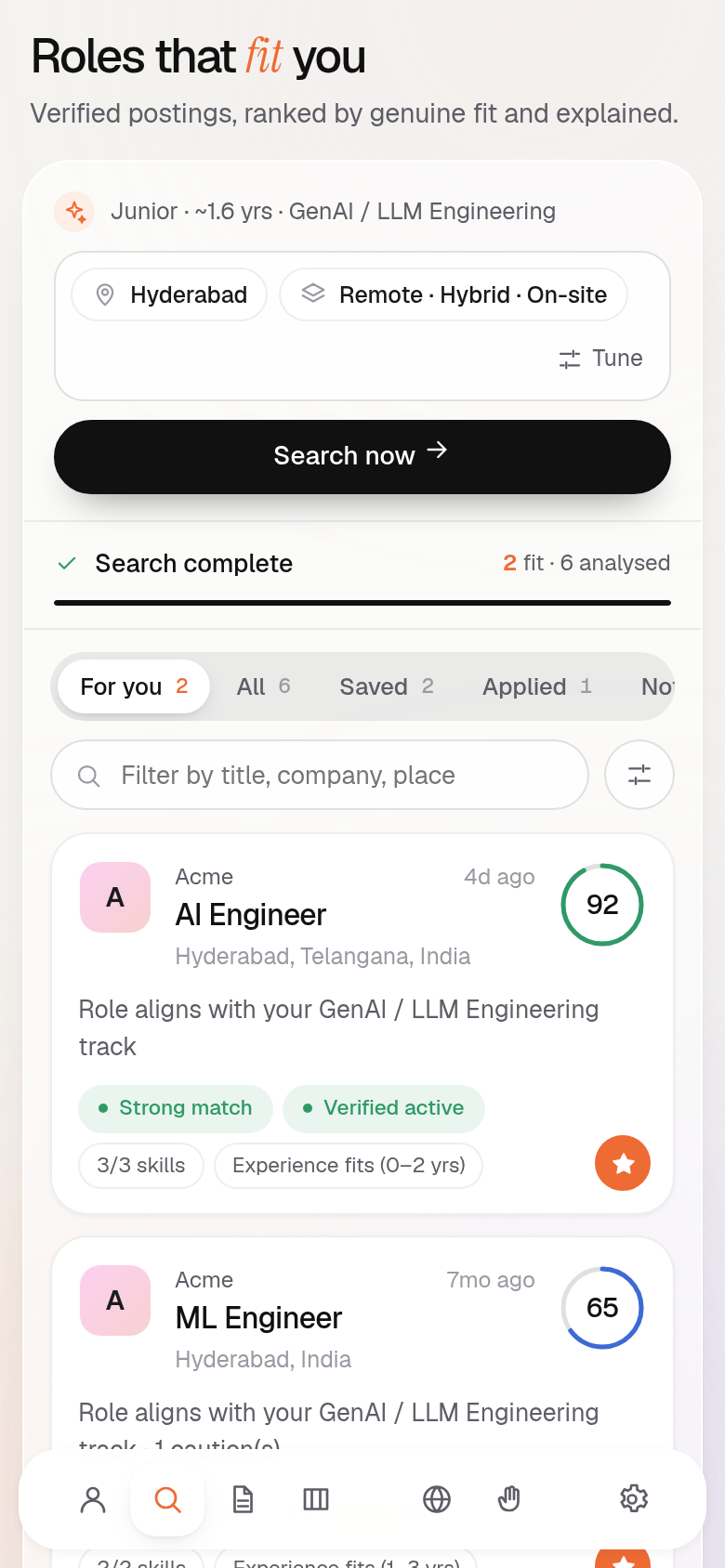This screenshot has height=1568, width=725.
Task: Switch to the All tab
Action: tap(264, 686)
